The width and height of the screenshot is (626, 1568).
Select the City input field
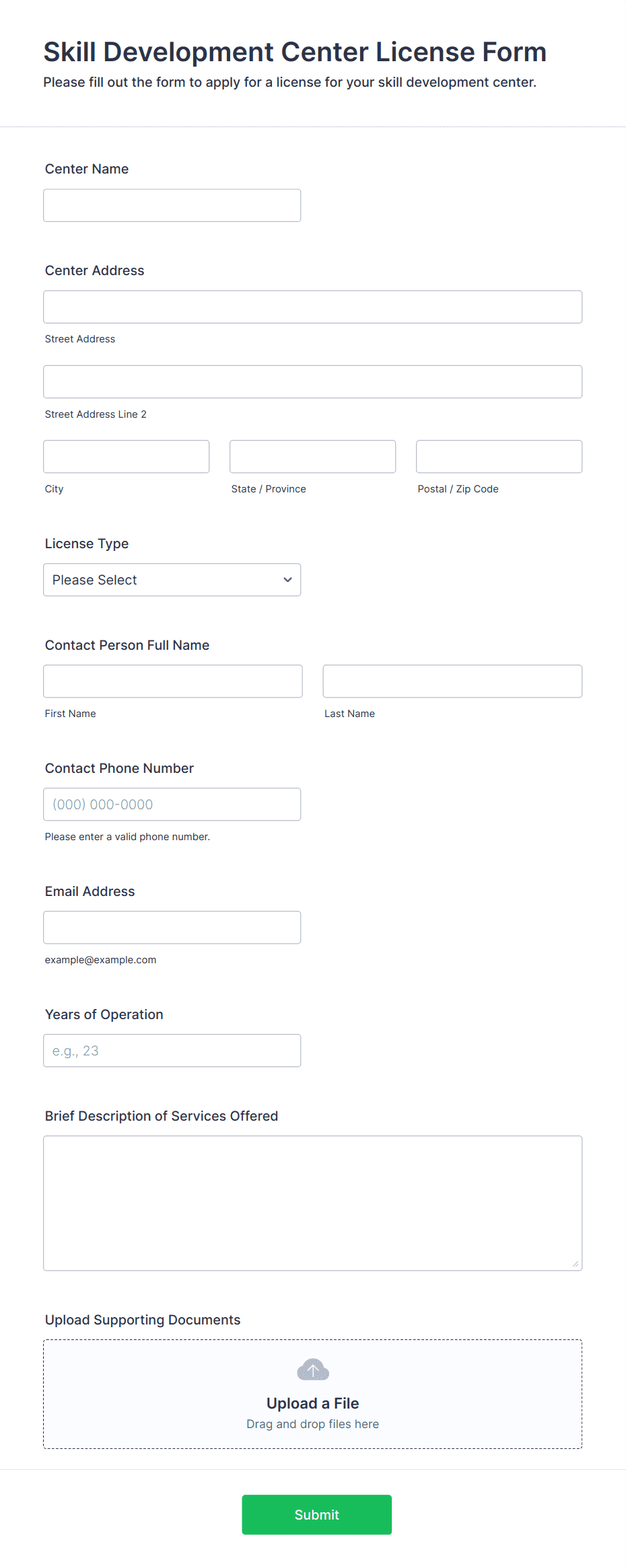127,457
